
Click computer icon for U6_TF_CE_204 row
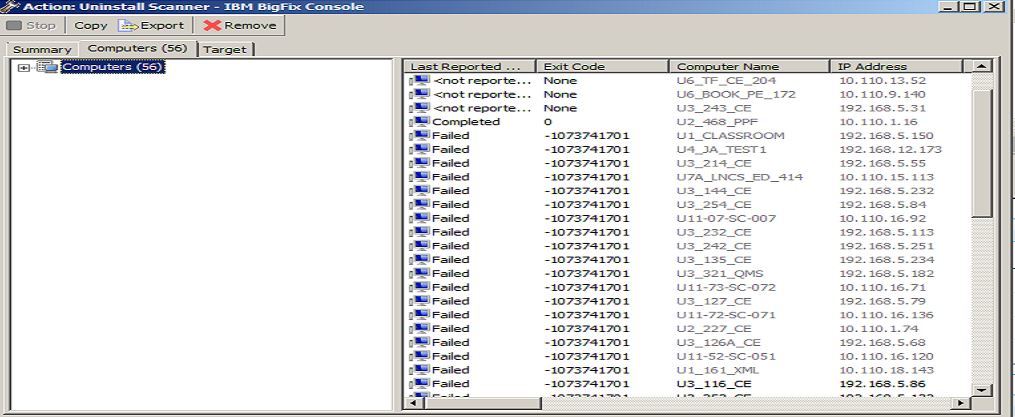click(x=419, y=81)
